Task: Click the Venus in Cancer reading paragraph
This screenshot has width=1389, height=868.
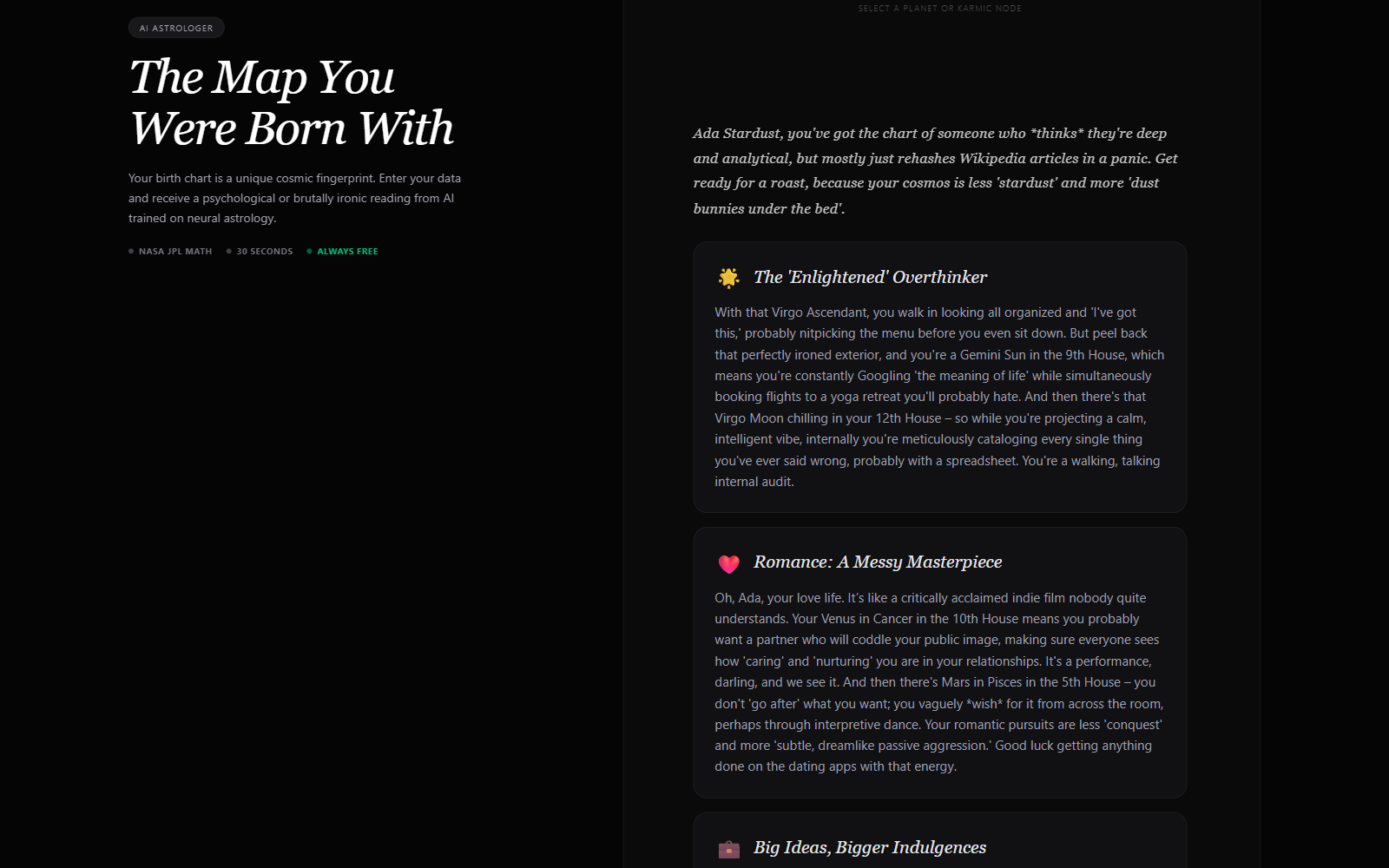Action: [x=939, y=682]
